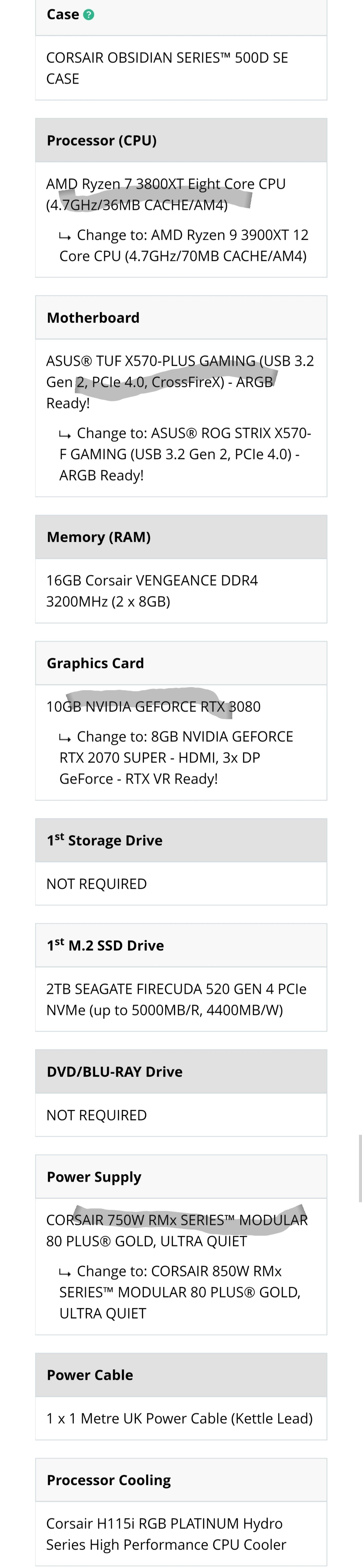Click the Power Supply section header
Image resolution: width=362 pixels, height=1568 pixels.
181,1177
